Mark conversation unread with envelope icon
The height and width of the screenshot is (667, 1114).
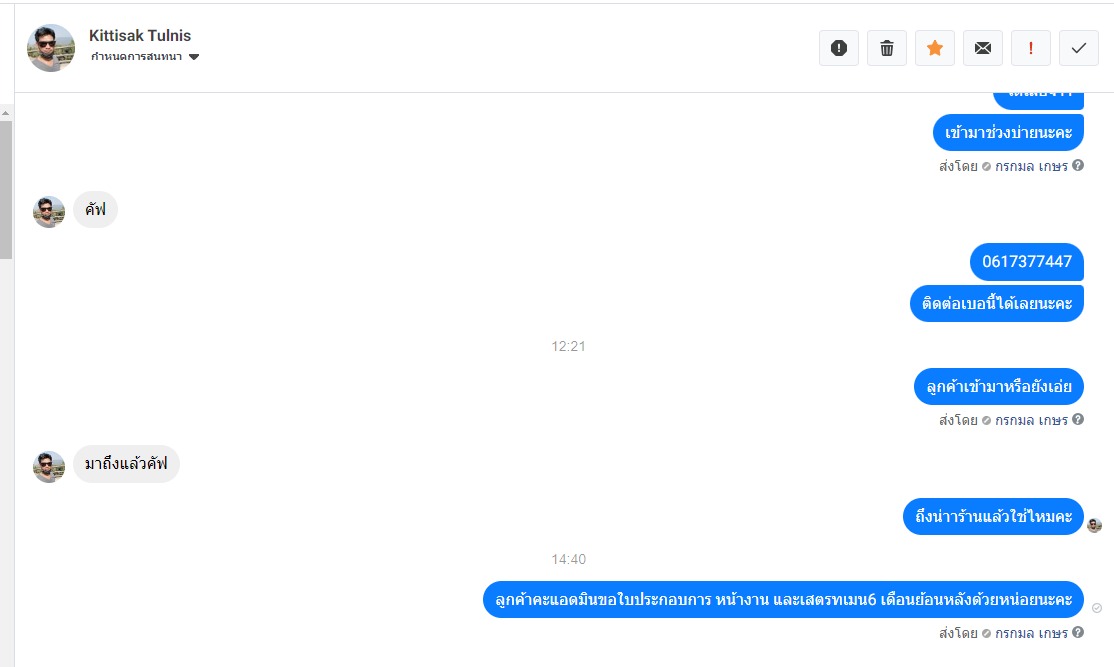click(983, 48)
